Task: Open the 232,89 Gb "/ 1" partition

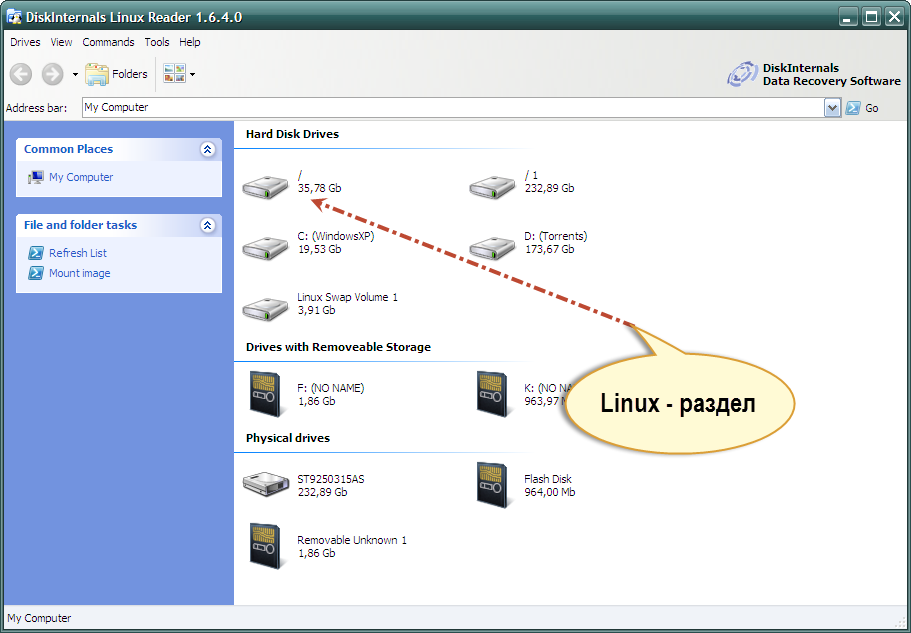Action: tap(492, 185)
